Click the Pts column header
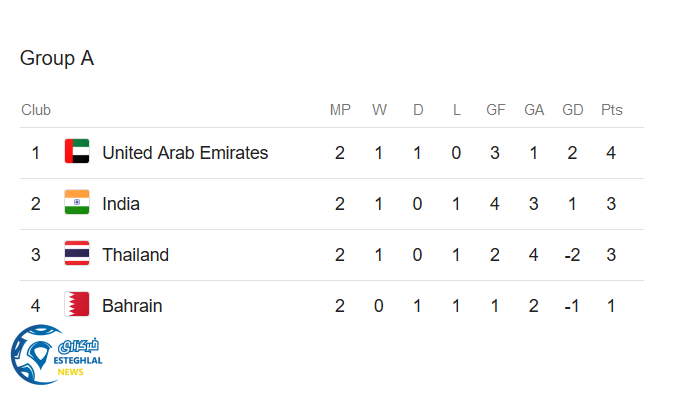 611,110
